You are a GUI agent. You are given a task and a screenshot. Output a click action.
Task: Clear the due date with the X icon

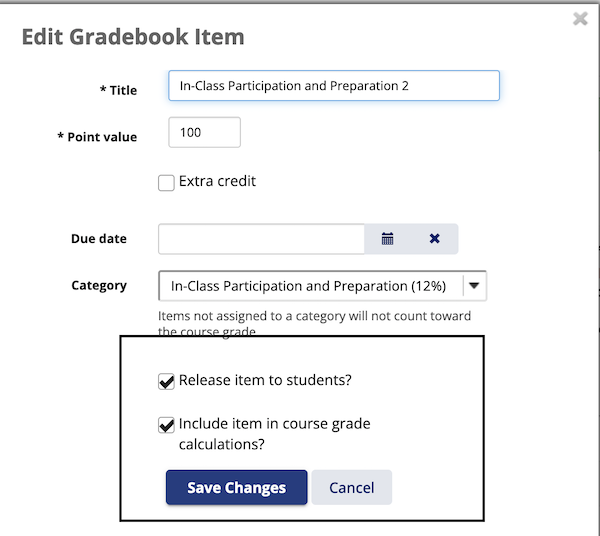435,239
